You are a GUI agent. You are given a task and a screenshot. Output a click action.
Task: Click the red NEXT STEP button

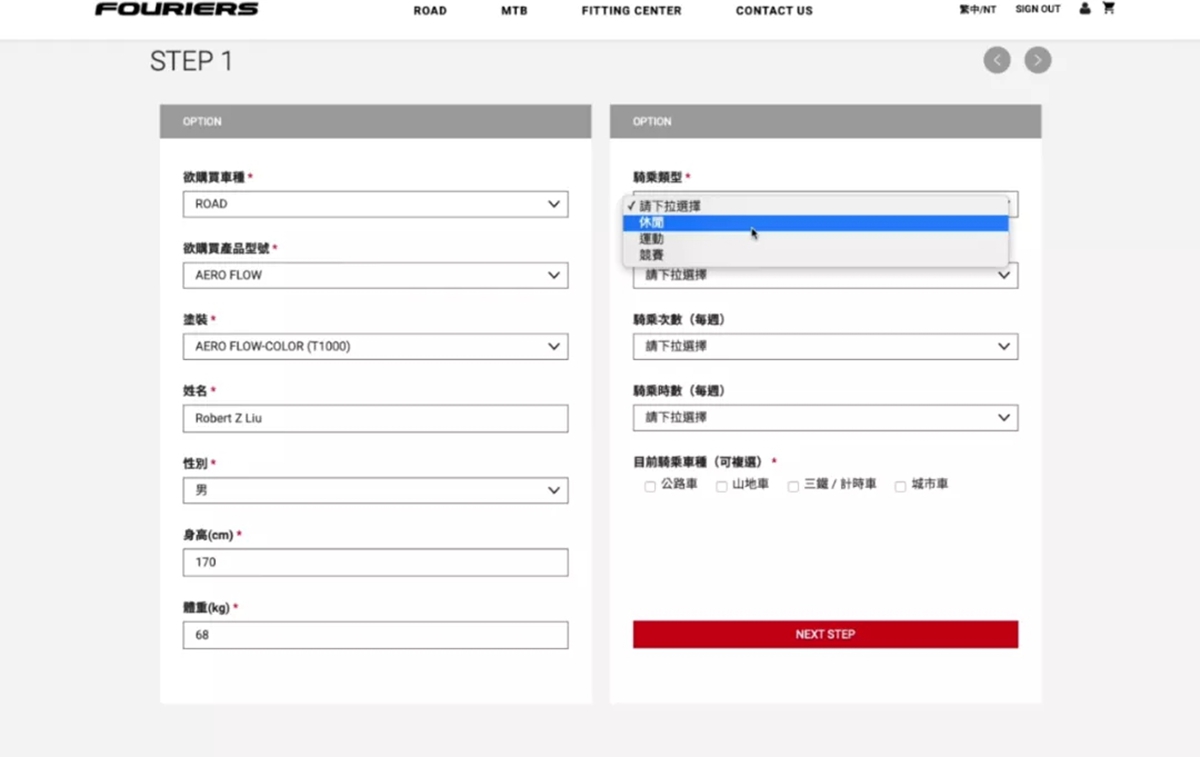pos(825,634)
